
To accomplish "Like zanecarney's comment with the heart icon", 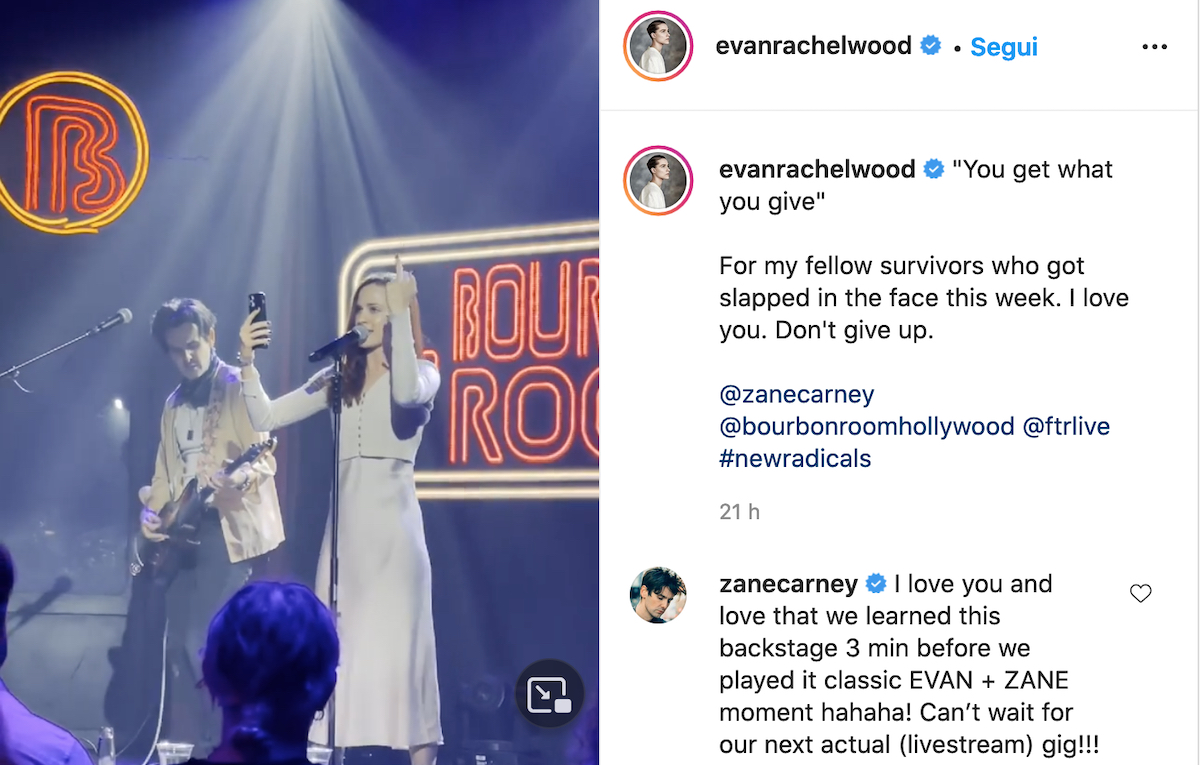I will pyautogui.click(x=1140, y=594).
